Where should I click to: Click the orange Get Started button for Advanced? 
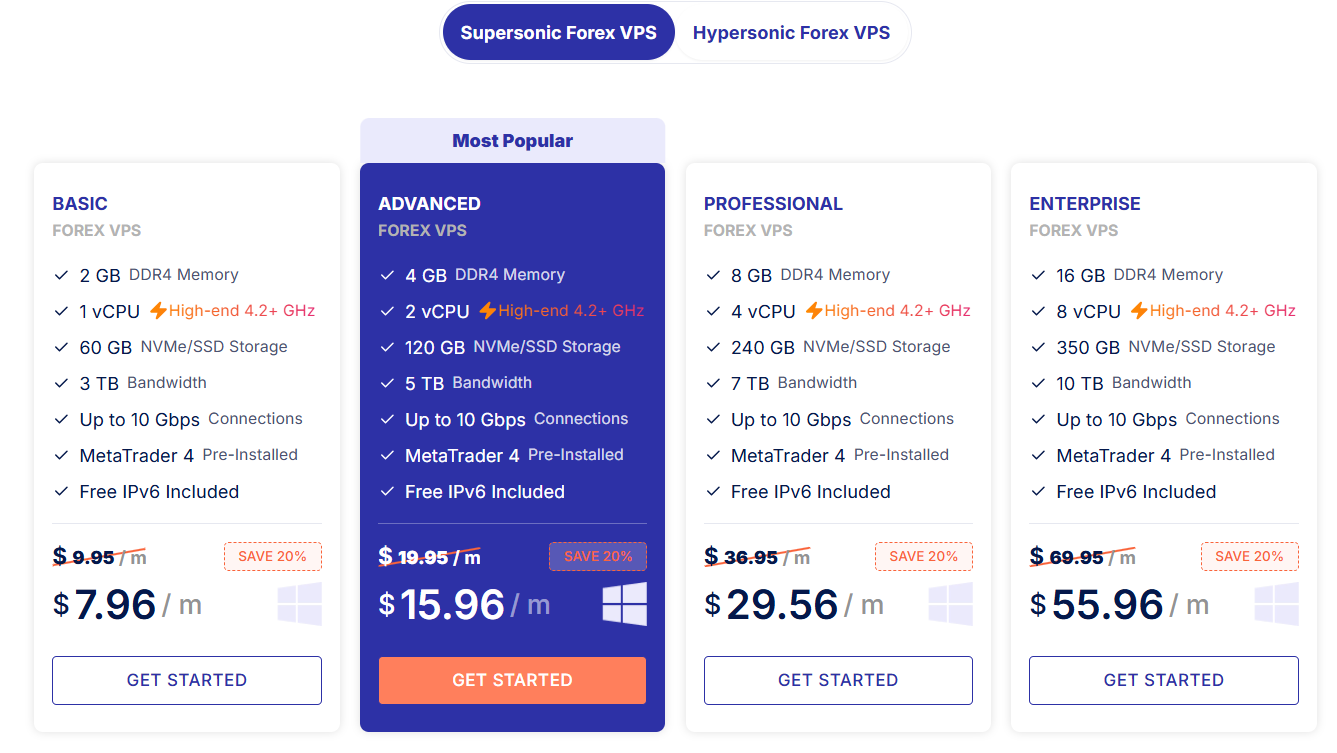point(512,680)
